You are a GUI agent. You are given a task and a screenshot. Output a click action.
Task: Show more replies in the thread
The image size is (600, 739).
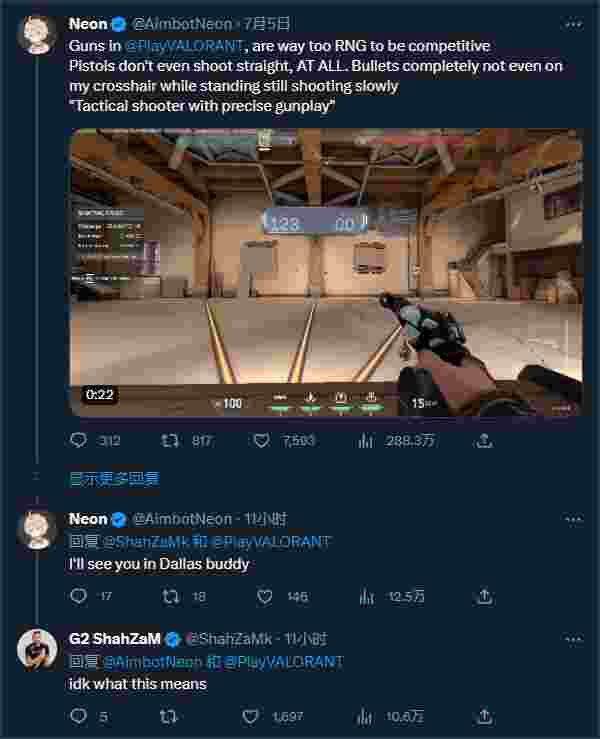[113, 479]
